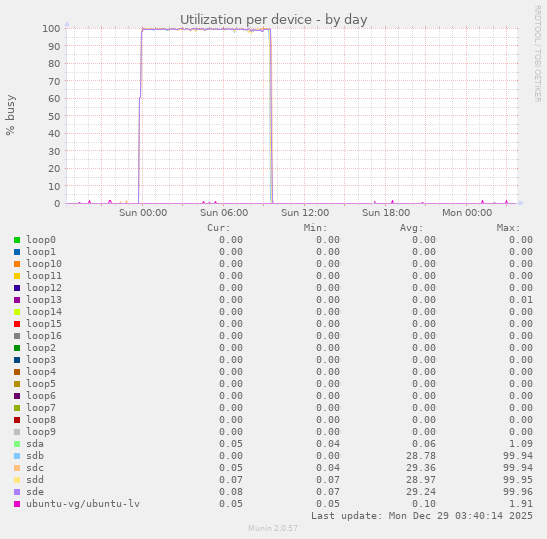Click the Sun 06:00 time axis label
This screenshot has width=547, height=539.
[224, 213]
